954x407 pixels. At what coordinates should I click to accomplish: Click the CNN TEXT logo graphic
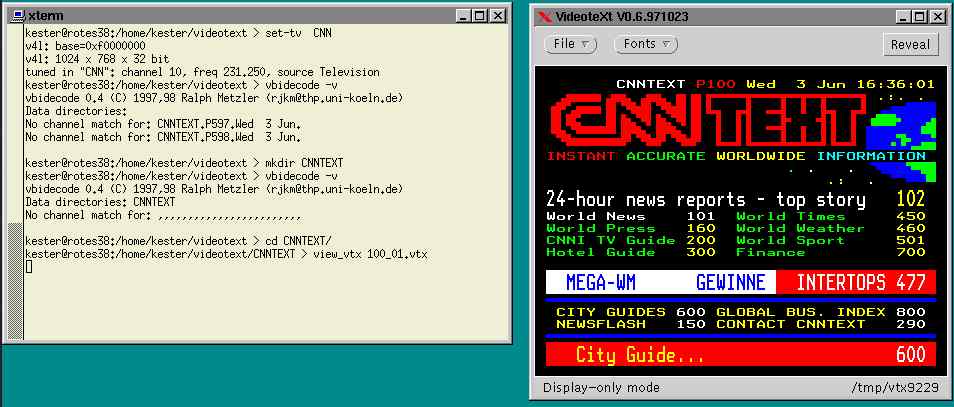pyautogui.click(x=708, y=122)
